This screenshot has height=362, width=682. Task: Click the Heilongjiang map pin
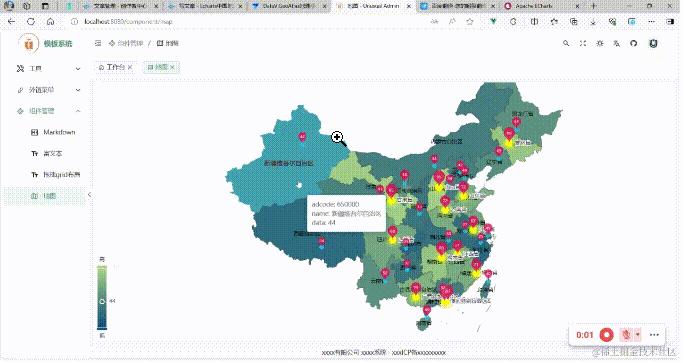tap(516, 122)
